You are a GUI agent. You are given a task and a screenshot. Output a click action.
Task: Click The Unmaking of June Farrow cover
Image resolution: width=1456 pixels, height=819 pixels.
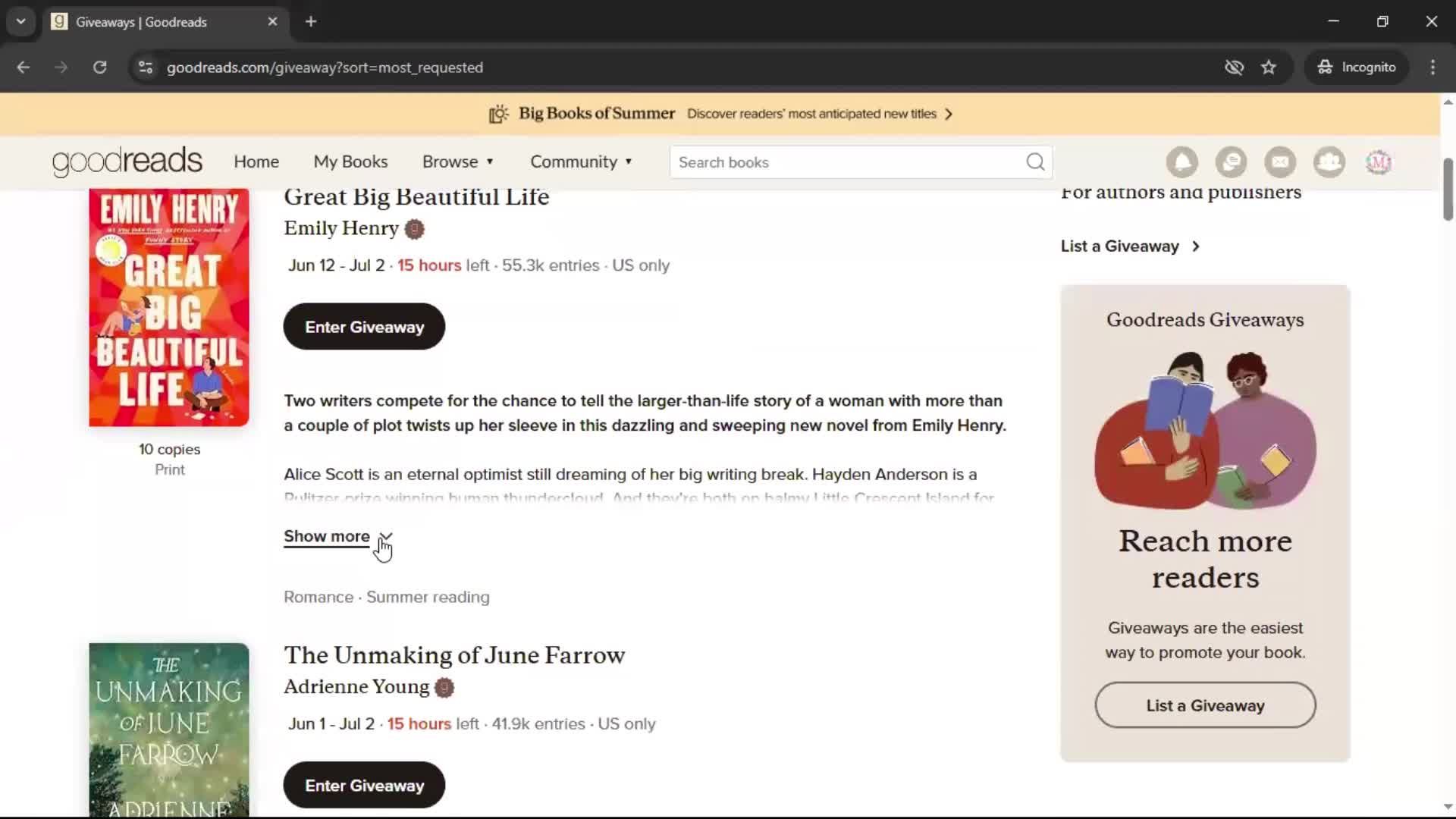169,730
